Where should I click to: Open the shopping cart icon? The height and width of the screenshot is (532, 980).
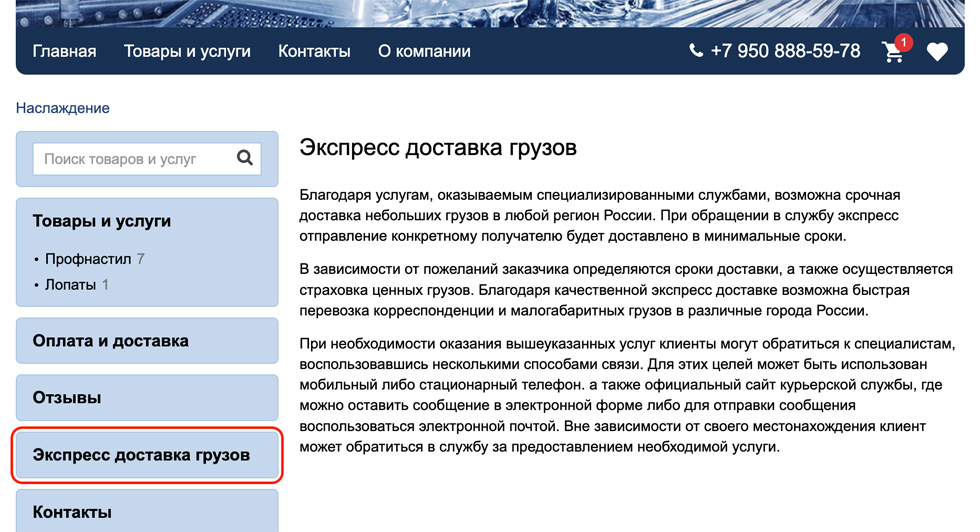click(893, 53)
